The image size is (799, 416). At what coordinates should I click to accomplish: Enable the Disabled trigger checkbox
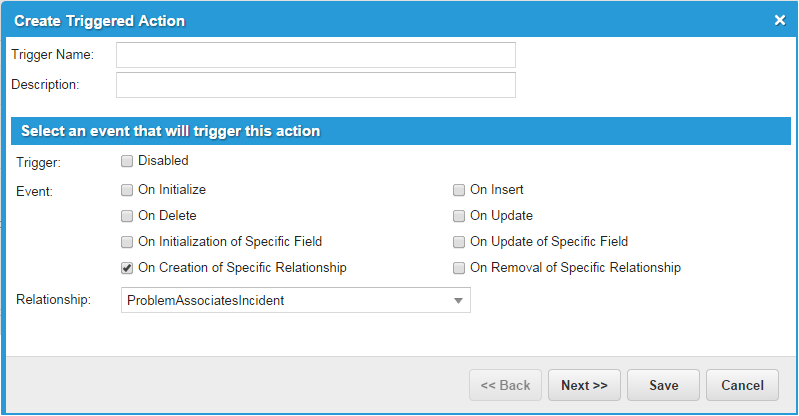[127, 161]
